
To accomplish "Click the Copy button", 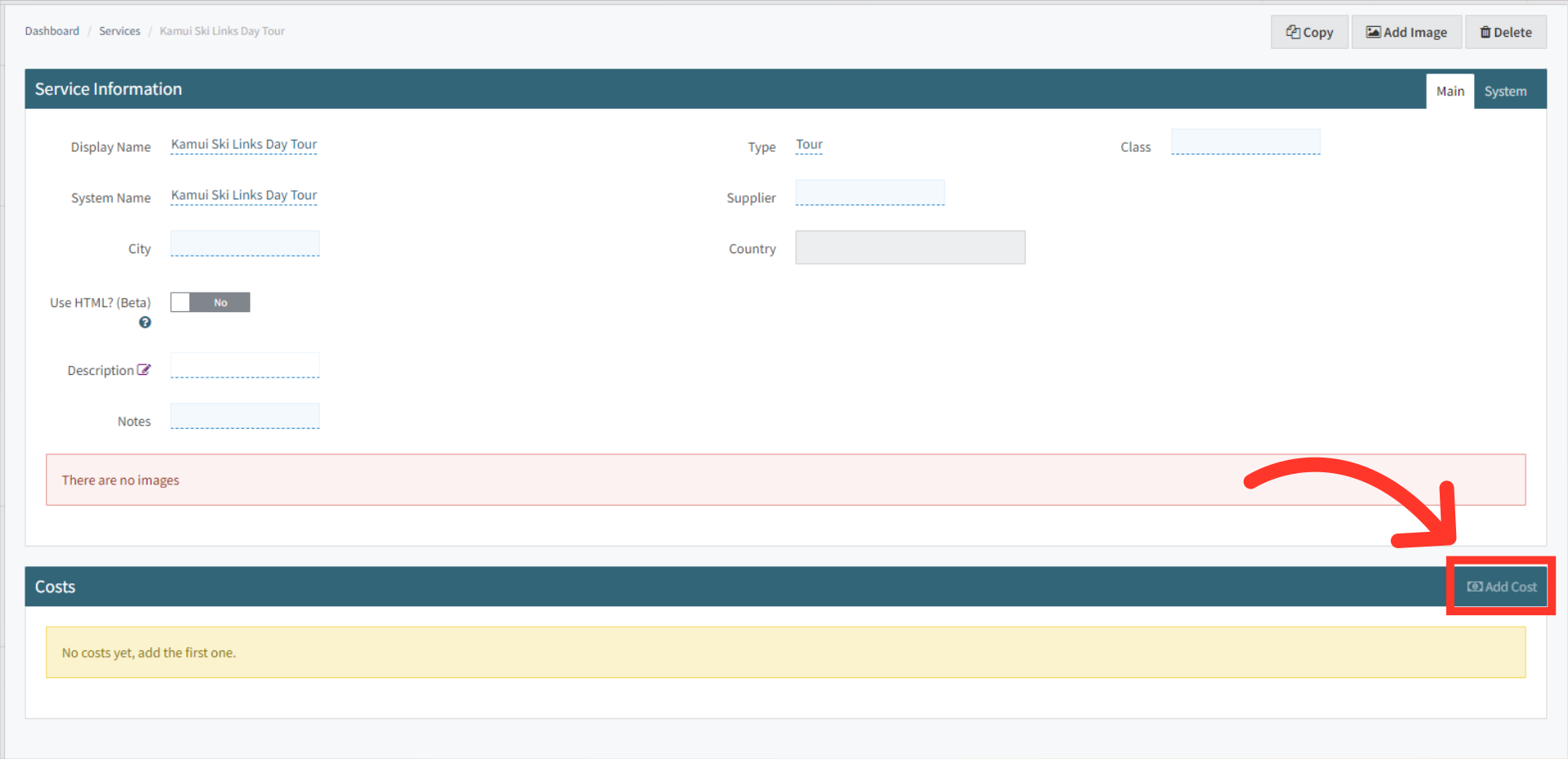I will (1309, 32).
